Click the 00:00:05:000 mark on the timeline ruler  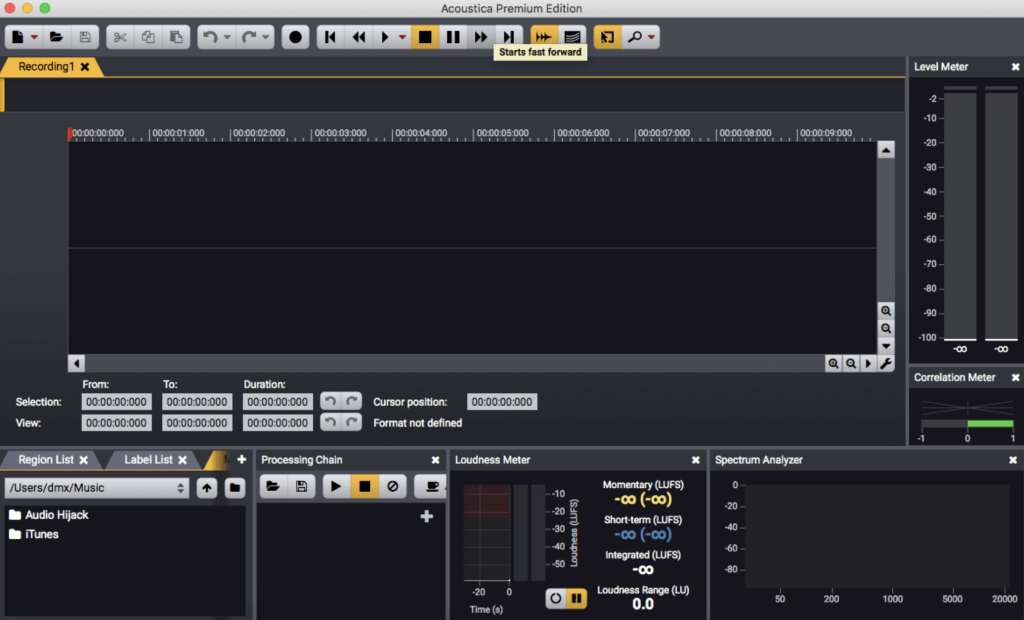pyautogui.click(x=502, y=133)
